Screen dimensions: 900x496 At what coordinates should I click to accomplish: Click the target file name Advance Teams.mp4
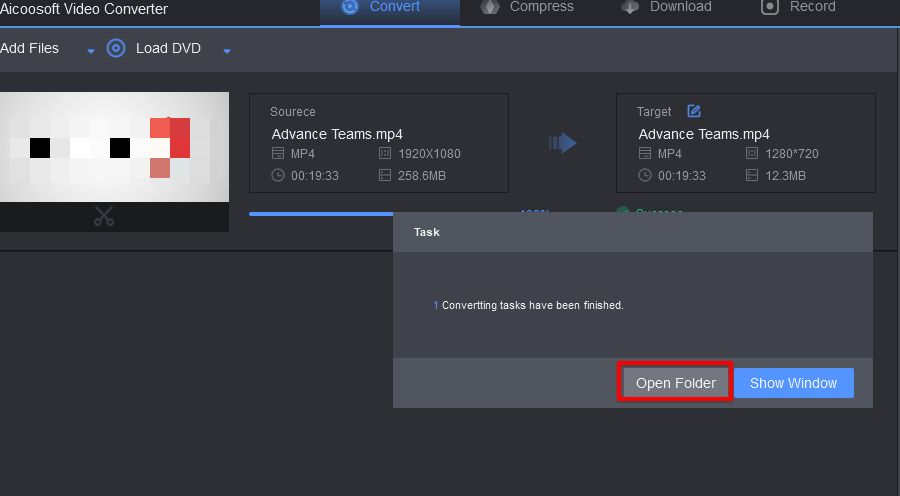(704, 134)
